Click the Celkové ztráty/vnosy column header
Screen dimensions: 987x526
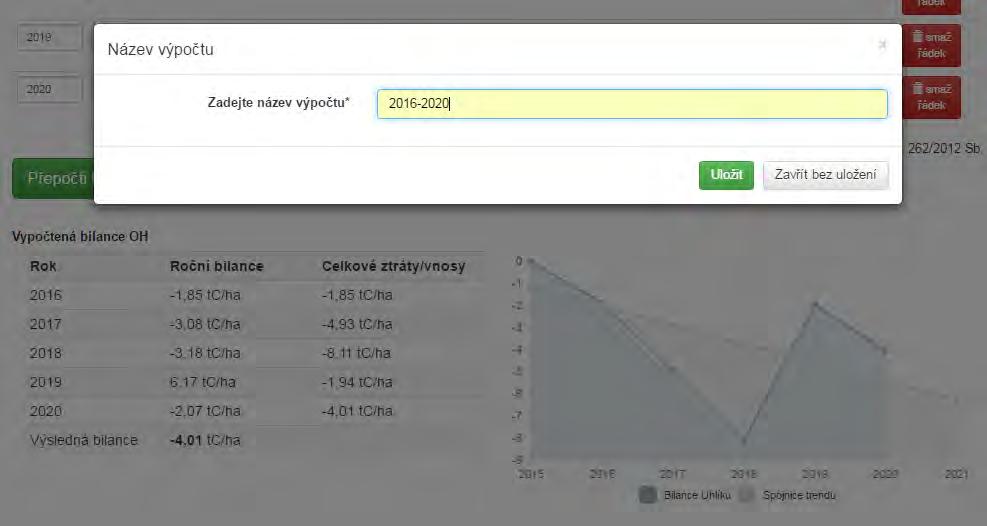[x=393, y=266]
